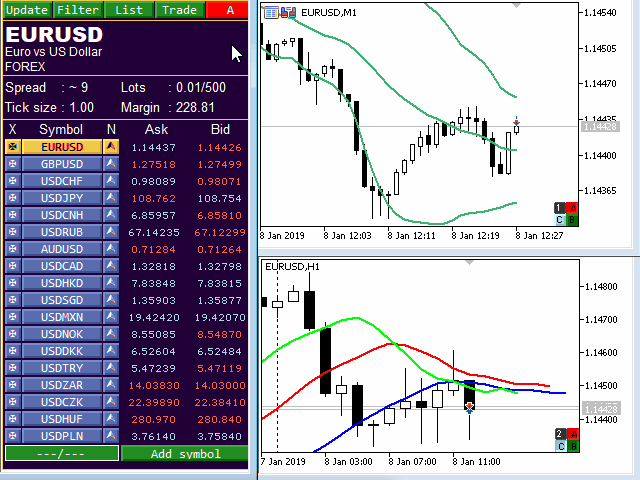Image resolution: width=640 pixels, height=480 pixels.
Task: Click the table icon on EURUSD,M1 chart
Action: (271, 13)
